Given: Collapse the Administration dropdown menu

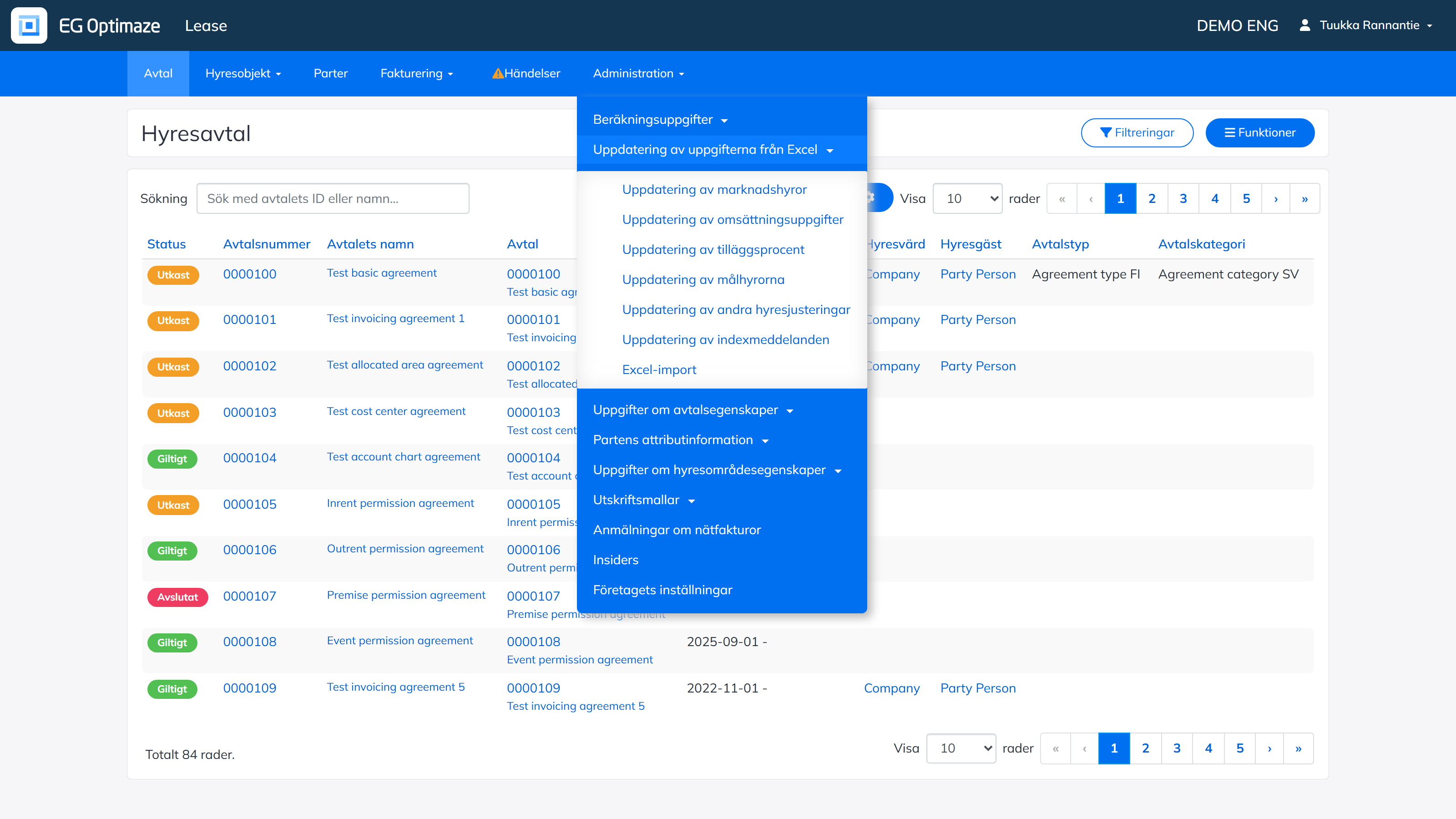Looking at the screenshot, I should tap(639, 73).
